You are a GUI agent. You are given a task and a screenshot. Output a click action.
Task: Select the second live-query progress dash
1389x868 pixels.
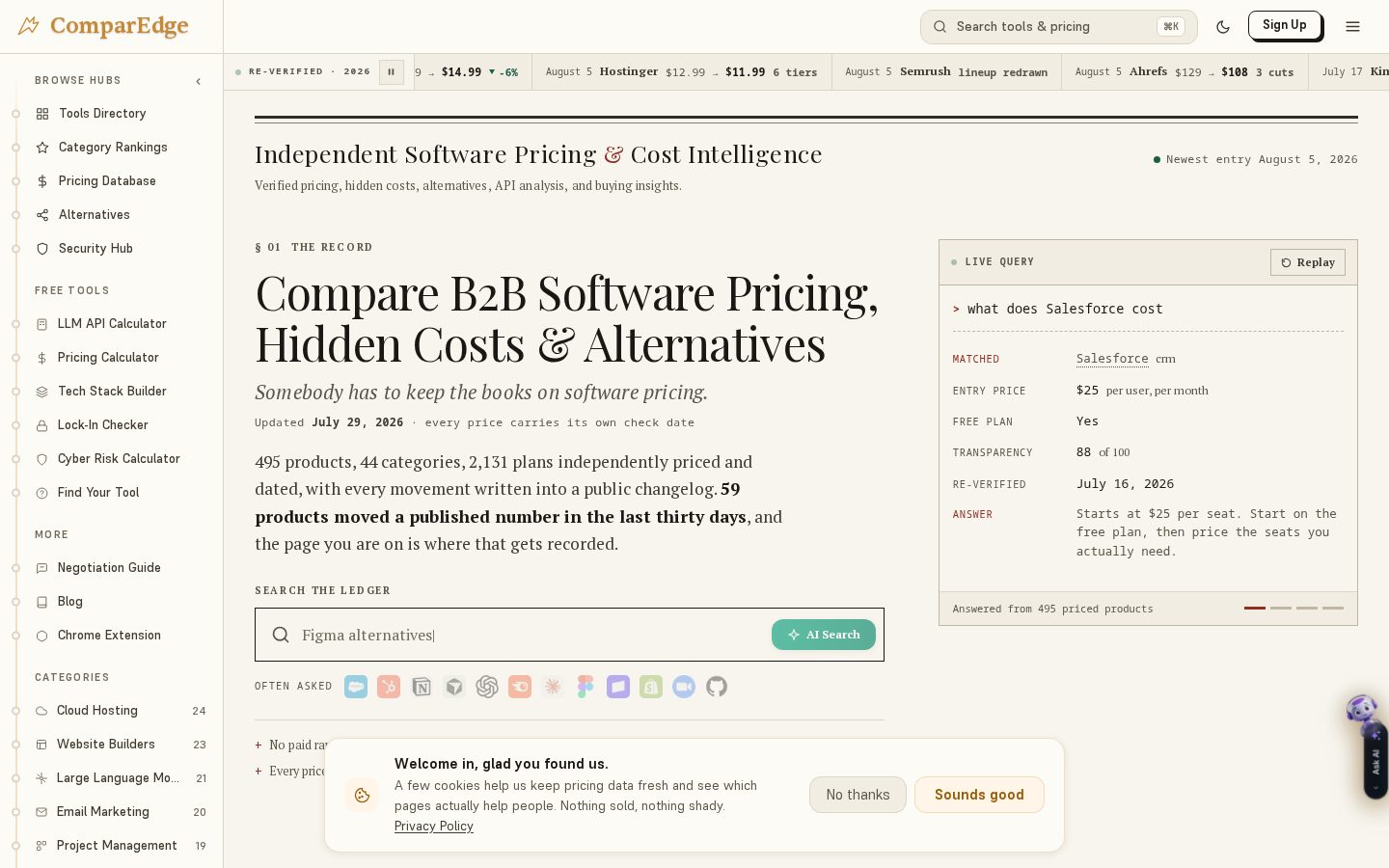coord(1281,609)
